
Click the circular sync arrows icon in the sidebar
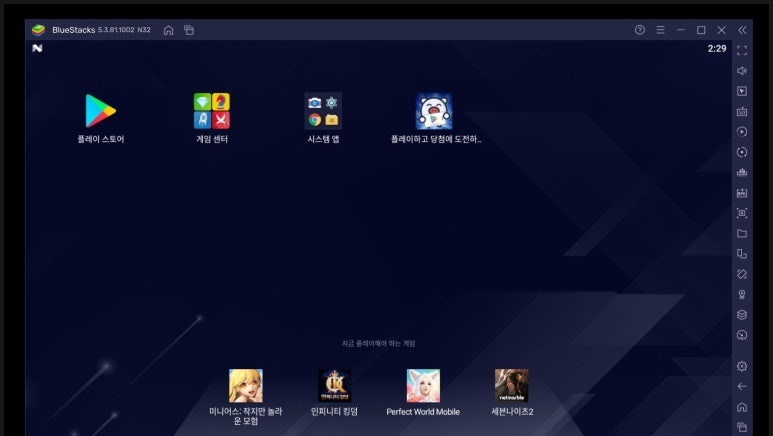742,152
